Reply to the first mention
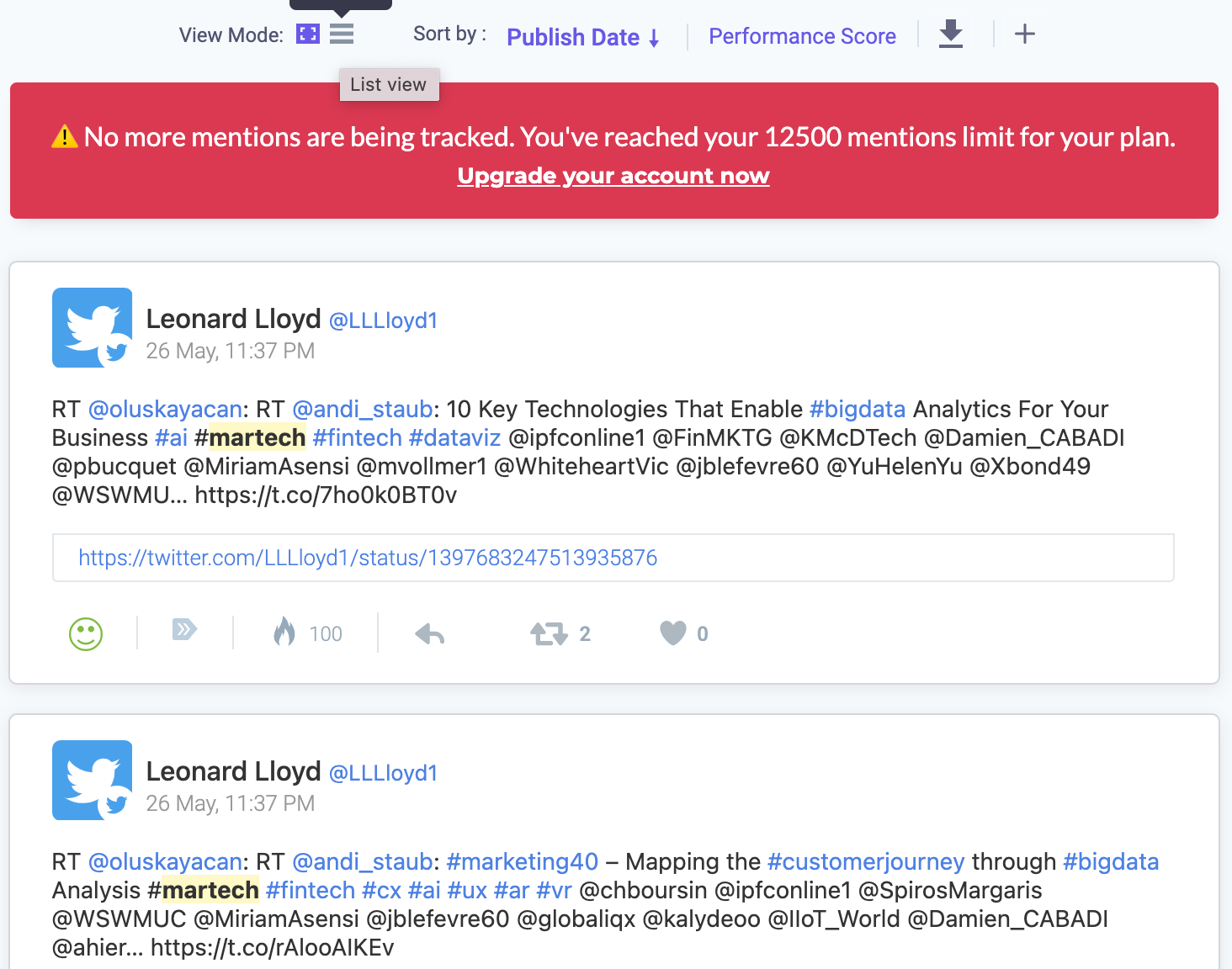 [x=430, y=633]
